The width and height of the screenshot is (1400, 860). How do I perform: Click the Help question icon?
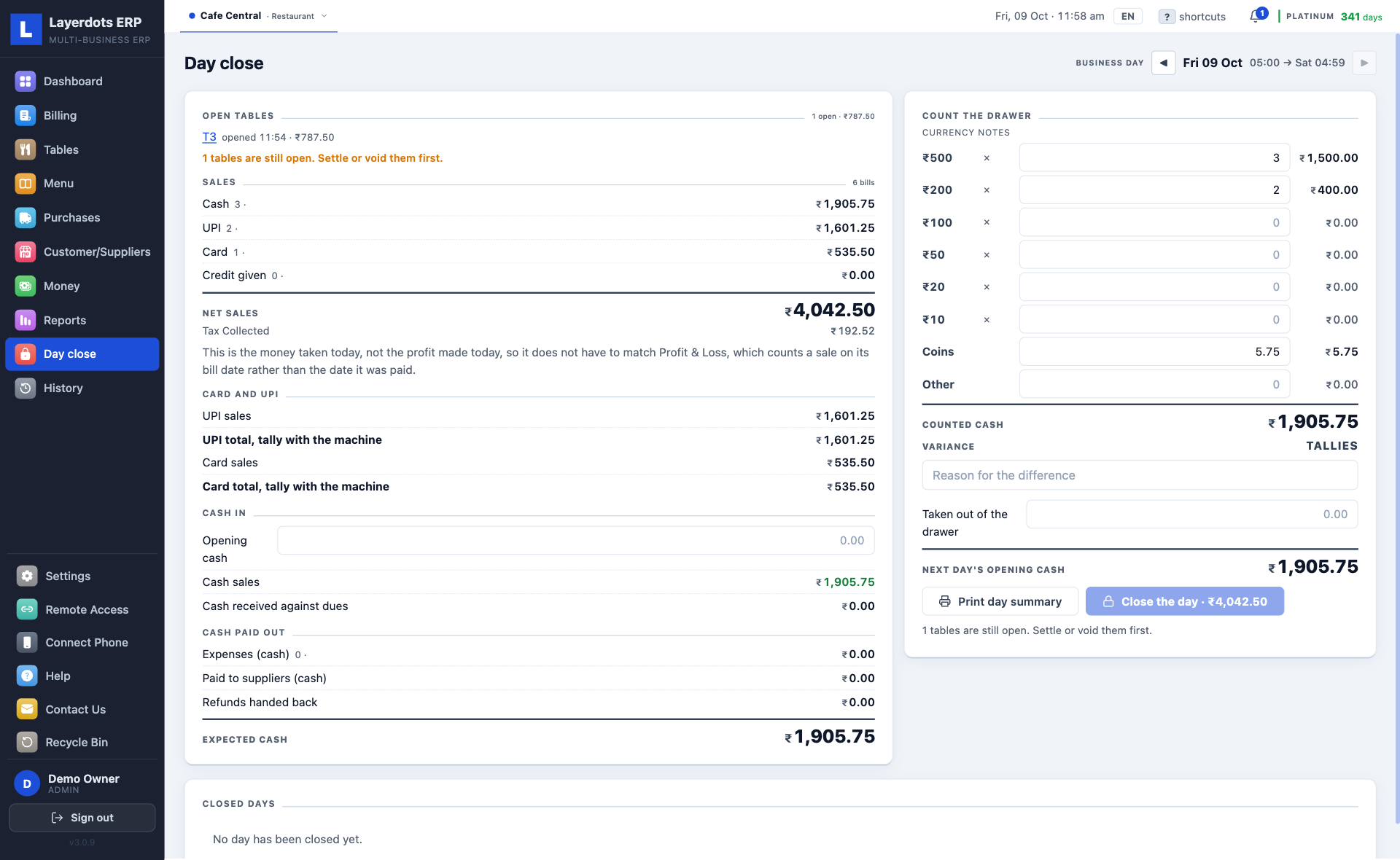(27, 676)
